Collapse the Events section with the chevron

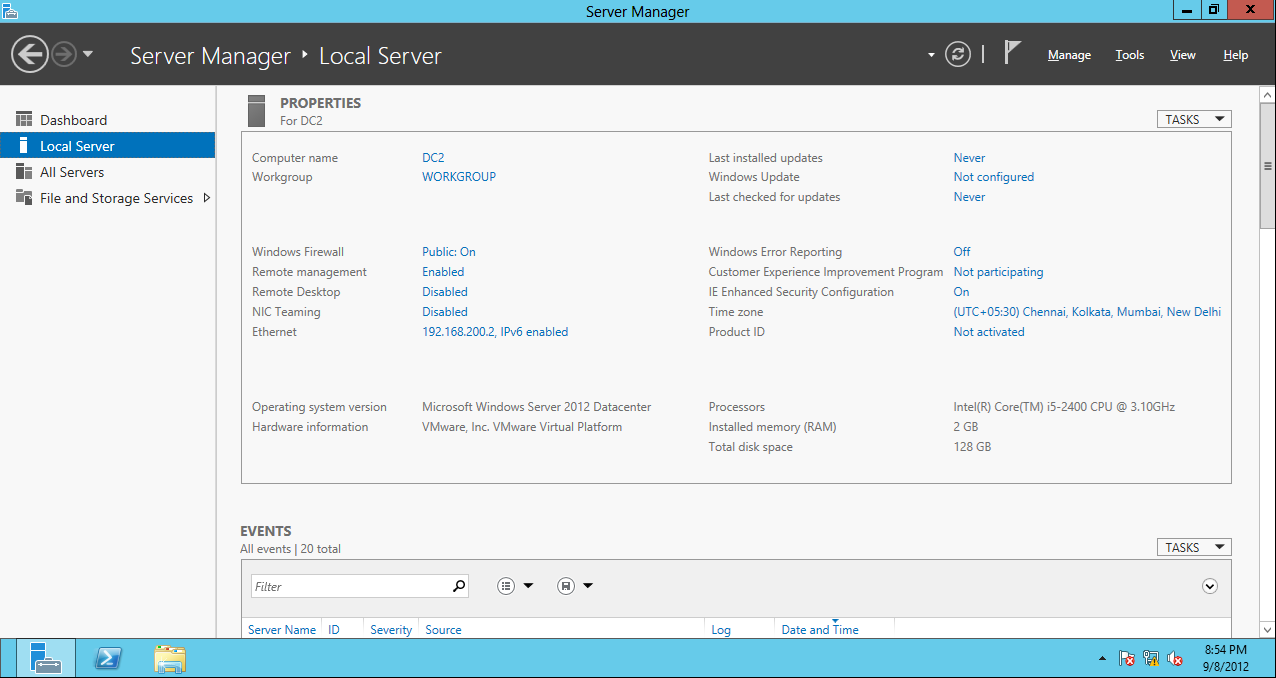tap(1209, 585)
